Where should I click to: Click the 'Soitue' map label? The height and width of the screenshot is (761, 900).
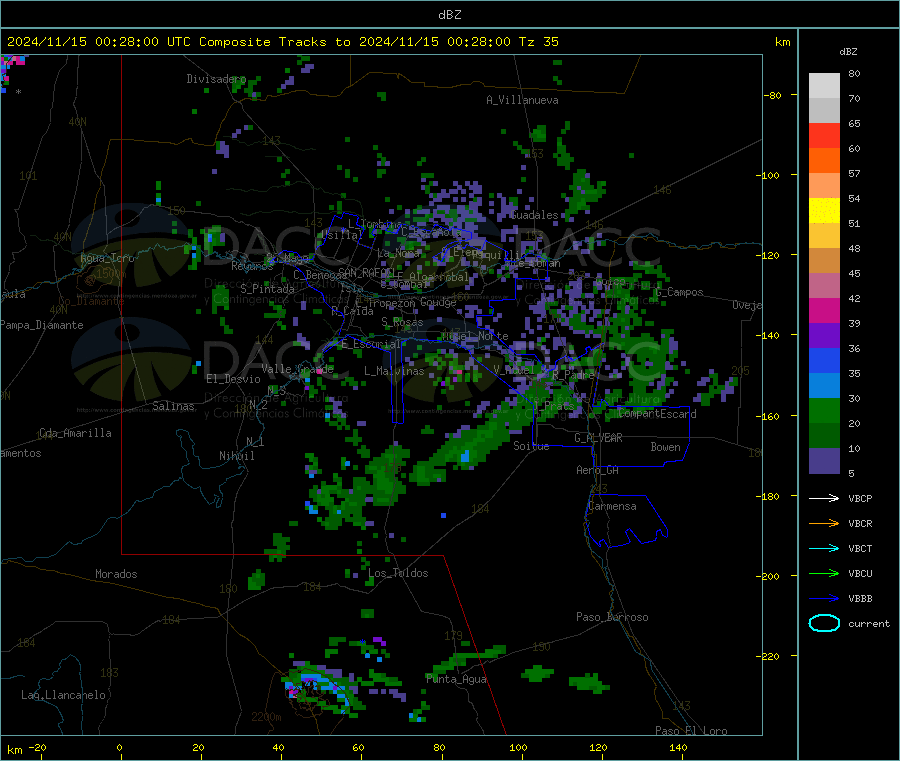click(x=531, y=446)
